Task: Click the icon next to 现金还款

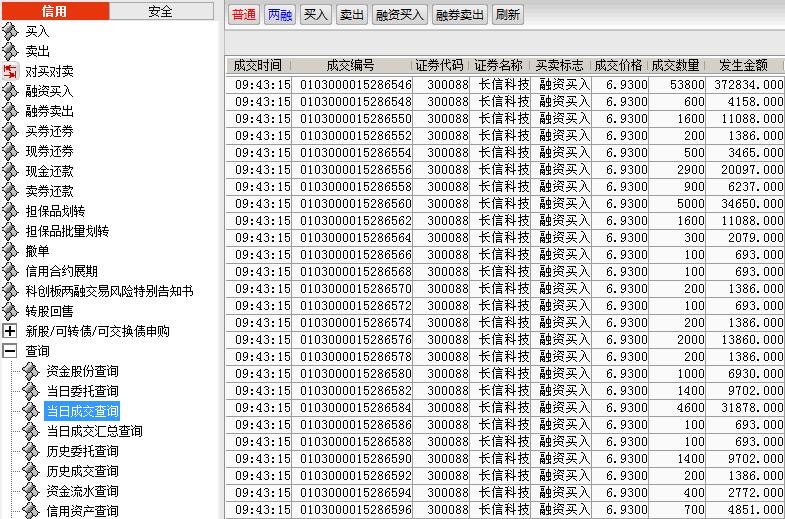Action: pos(10,171)
